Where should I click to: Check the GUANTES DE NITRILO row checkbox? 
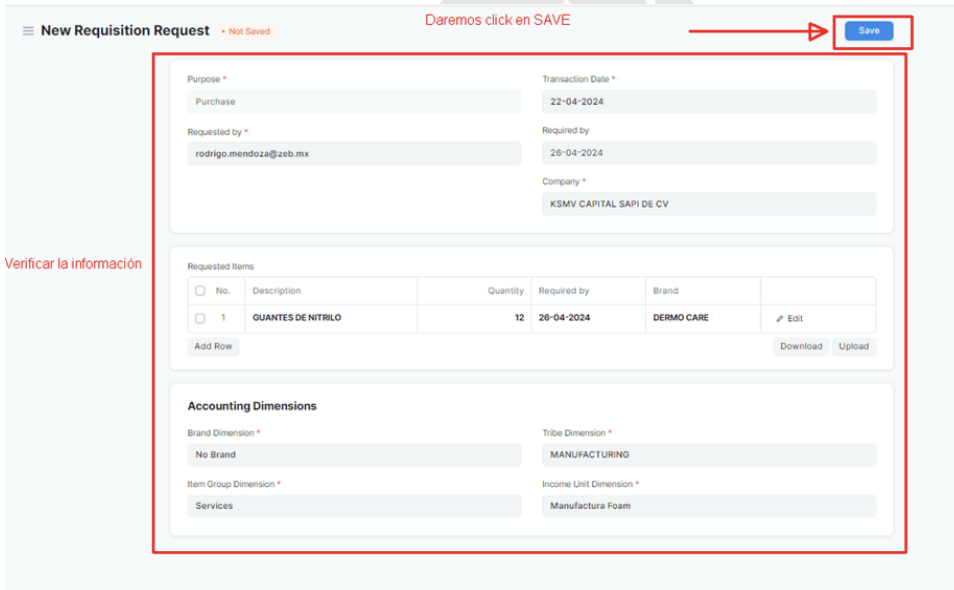coord(200,318)
